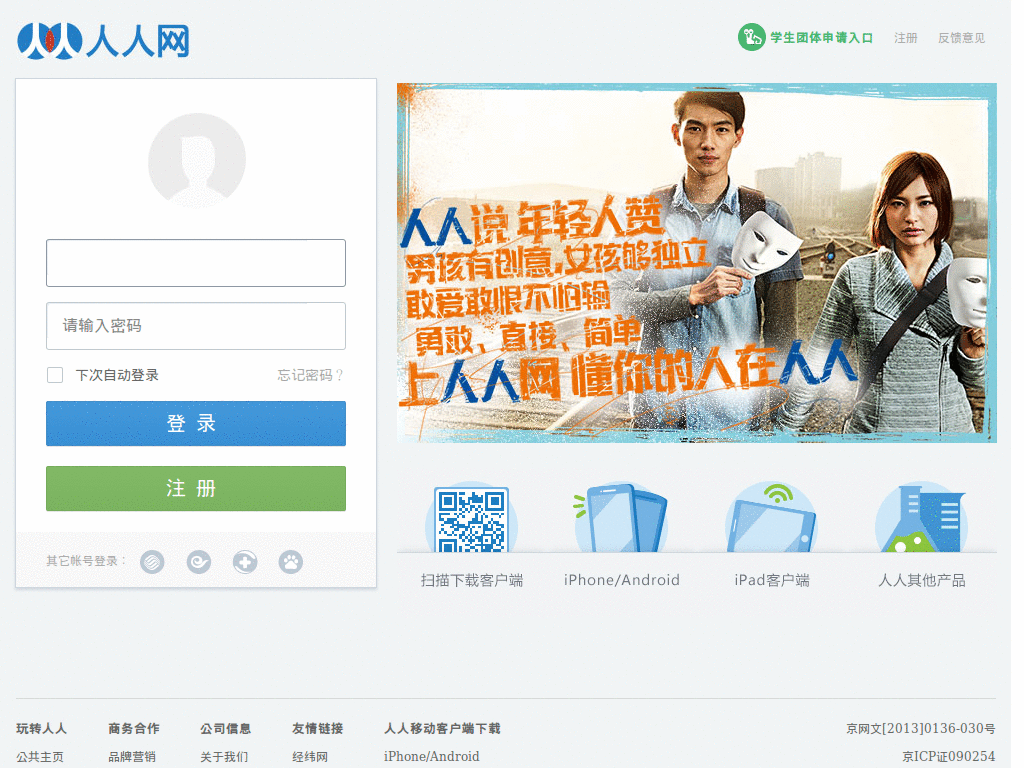The image size is (1024, 768).
Task: Click the 360 account login icon
Action: (245, 562)
